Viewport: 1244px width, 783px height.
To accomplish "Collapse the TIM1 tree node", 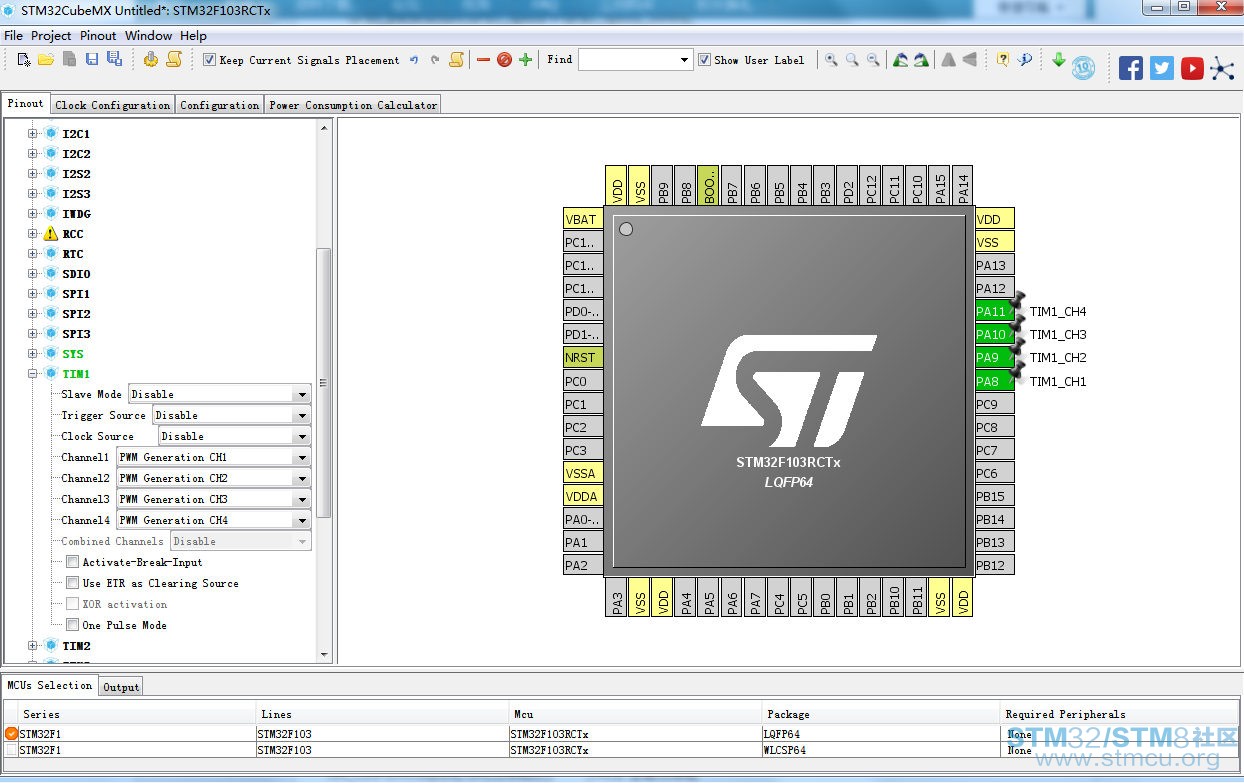I will click(x=33, y=374).
